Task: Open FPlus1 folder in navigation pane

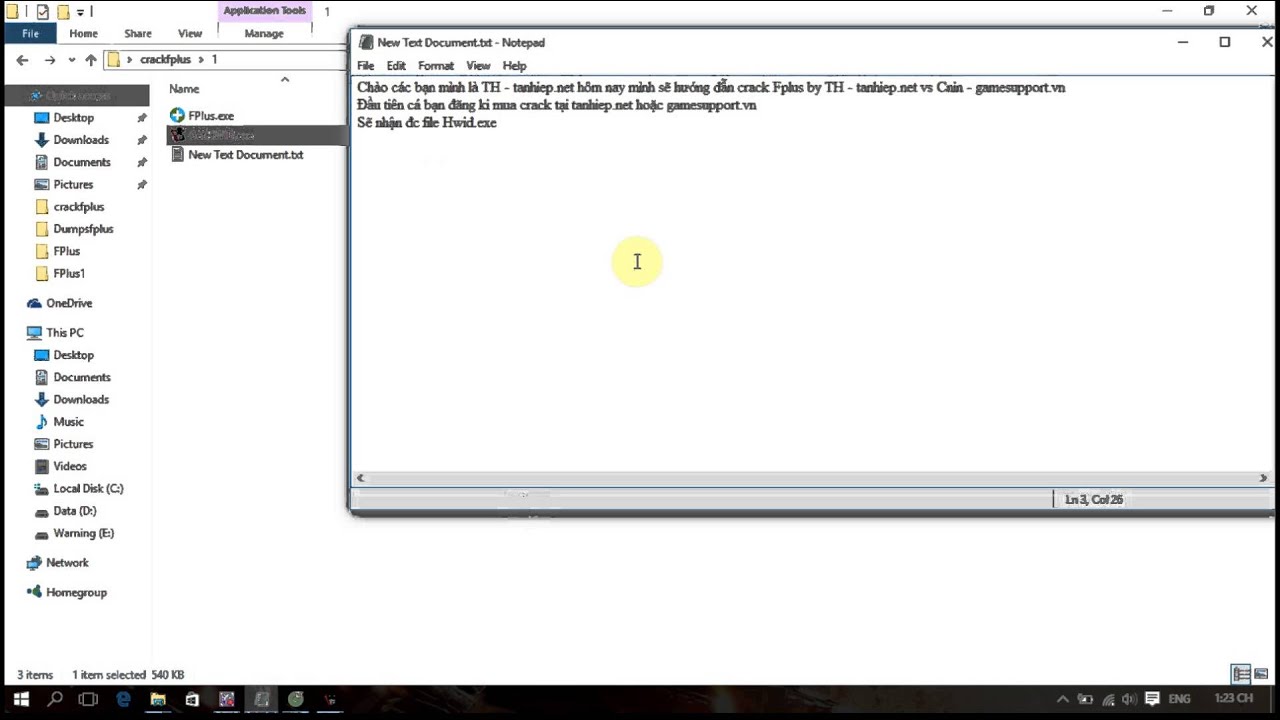Action: coord(69,273)
